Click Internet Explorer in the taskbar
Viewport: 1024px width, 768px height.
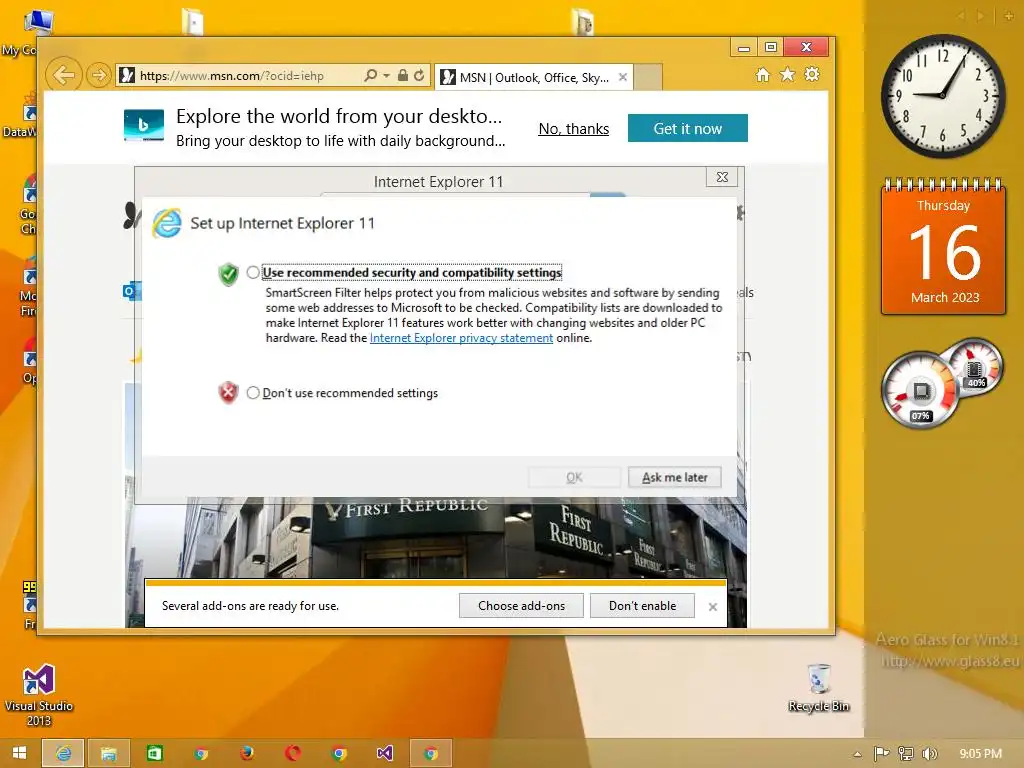click(63, 753)
